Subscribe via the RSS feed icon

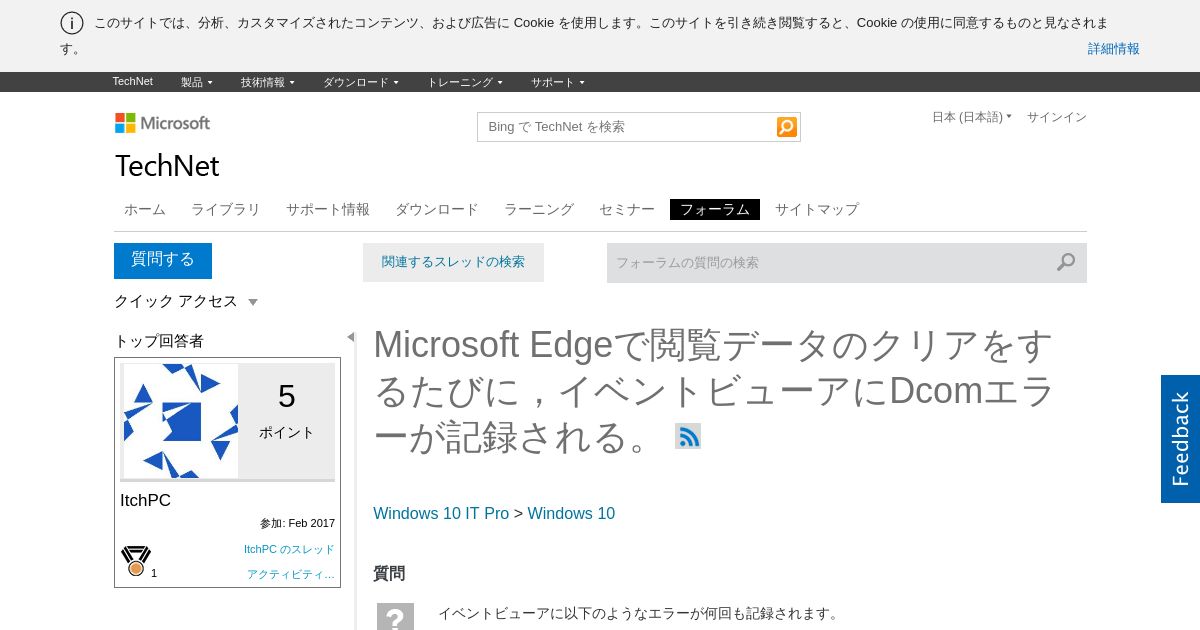click(x=688, y=436)
